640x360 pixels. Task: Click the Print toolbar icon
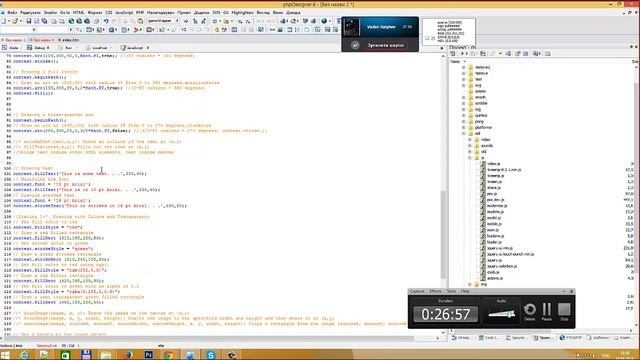(96, 21)
